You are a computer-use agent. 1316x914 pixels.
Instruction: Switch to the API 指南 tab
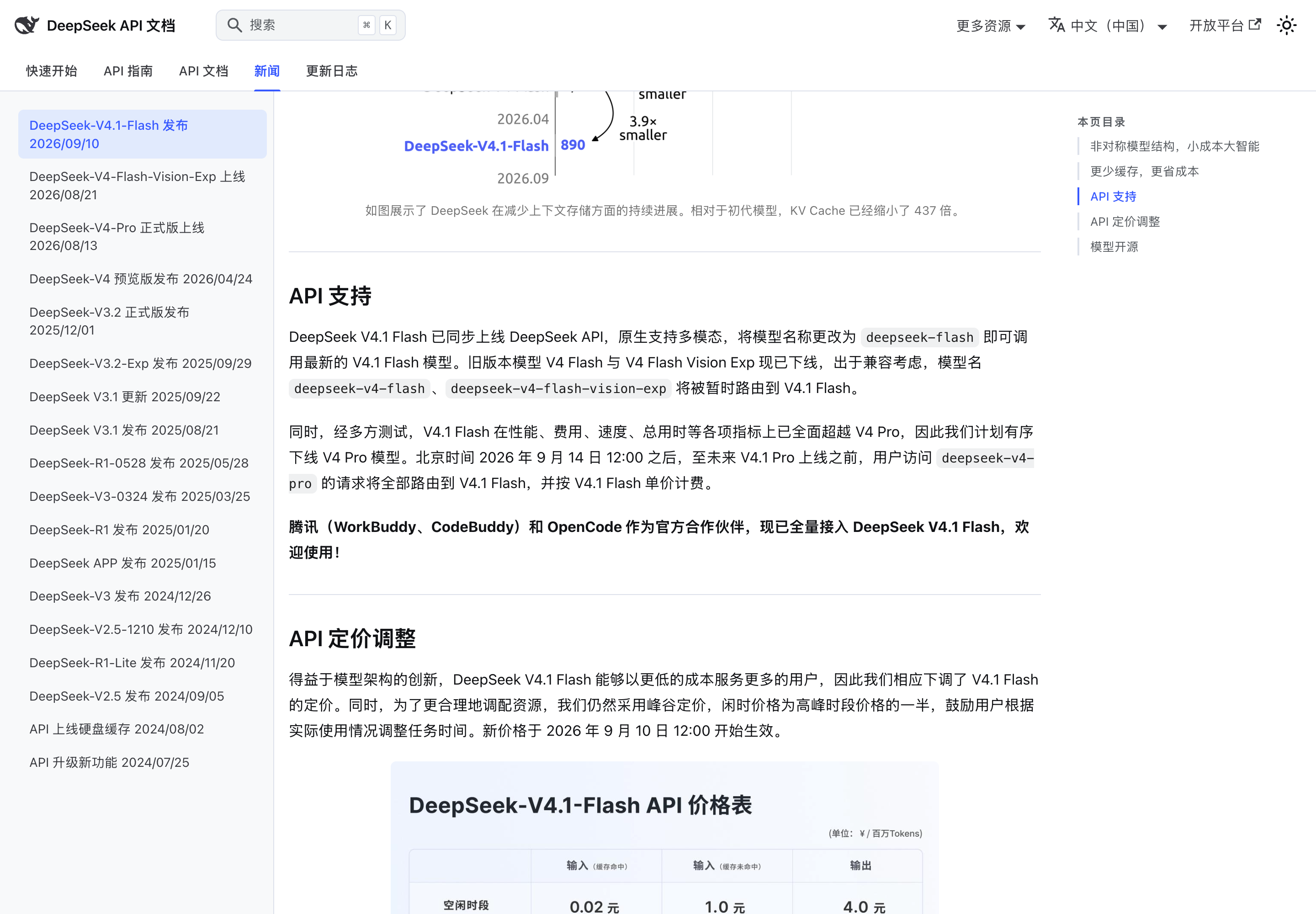coord(128,71)
